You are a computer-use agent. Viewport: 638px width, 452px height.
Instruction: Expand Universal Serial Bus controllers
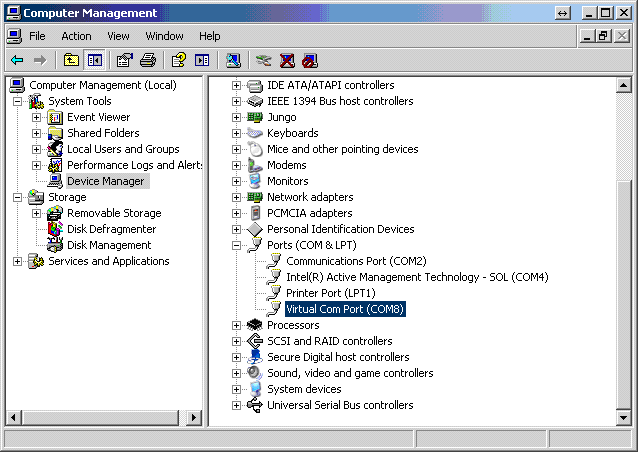tap(237, 405)
